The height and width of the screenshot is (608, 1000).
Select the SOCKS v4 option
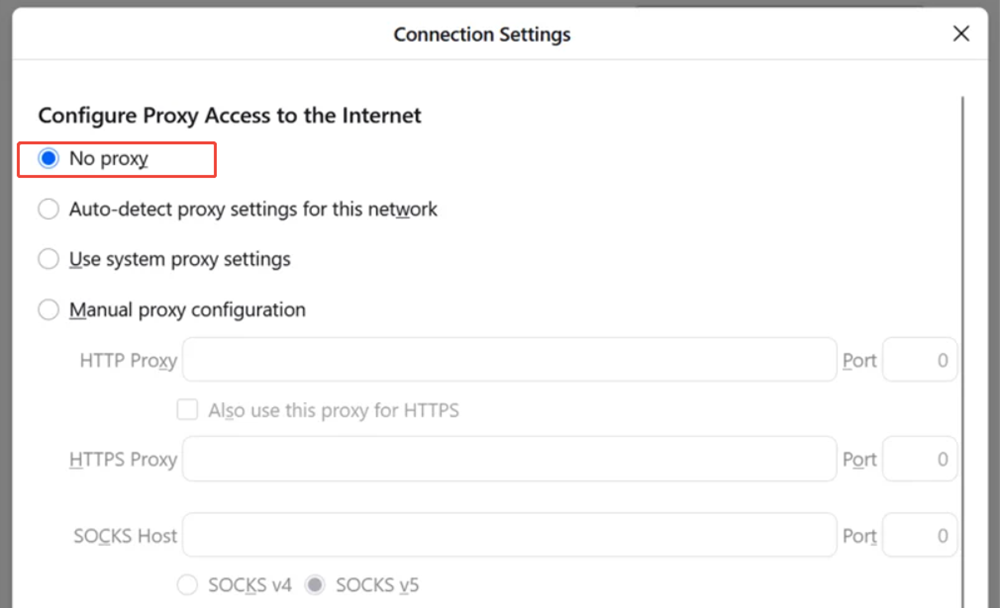click(187, 585)
